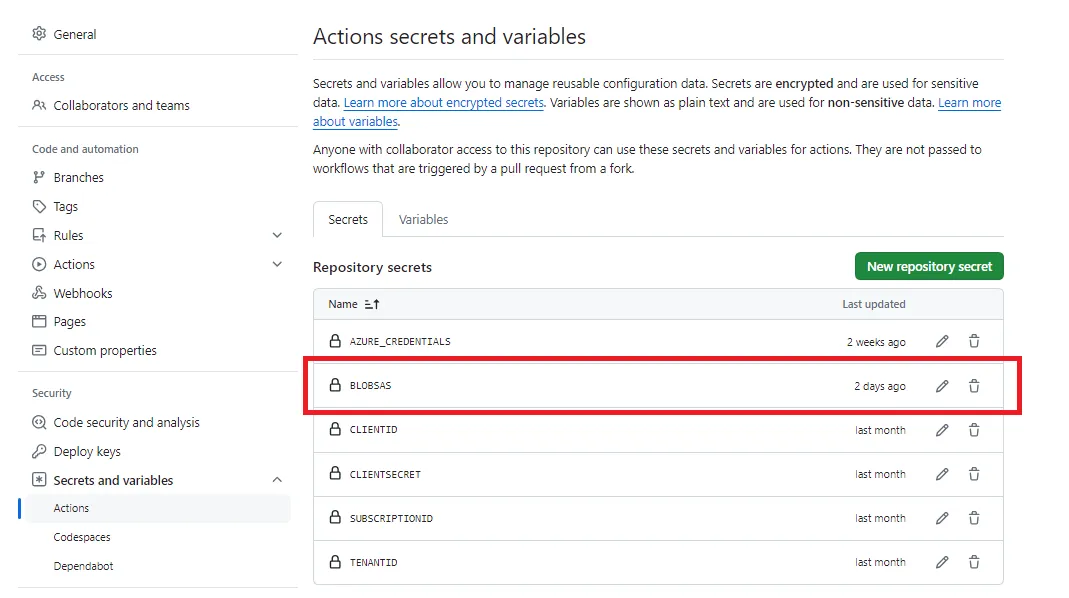1069x598 pixels.
Task: Go to Branches settings
Action: (x=78, y=177)
